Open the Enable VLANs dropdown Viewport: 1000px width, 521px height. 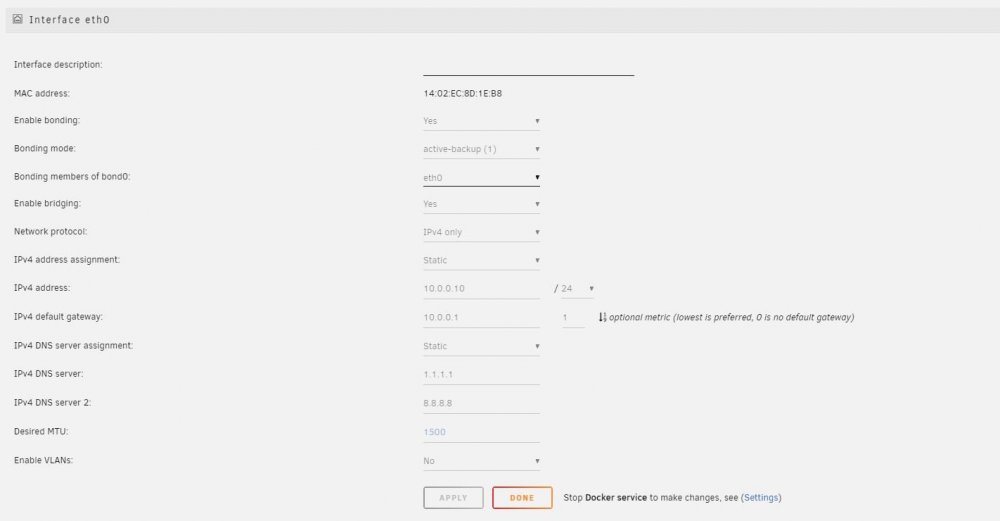[481, 460]
